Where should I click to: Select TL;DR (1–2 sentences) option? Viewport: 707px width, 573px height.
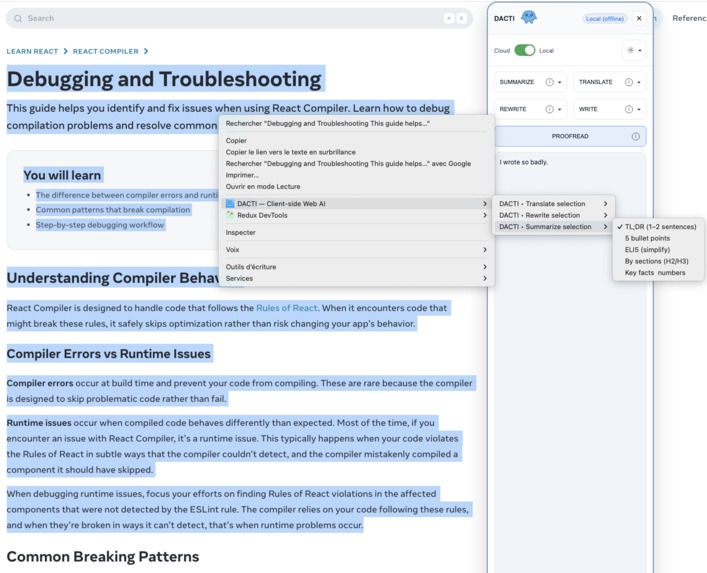point(658,227)
